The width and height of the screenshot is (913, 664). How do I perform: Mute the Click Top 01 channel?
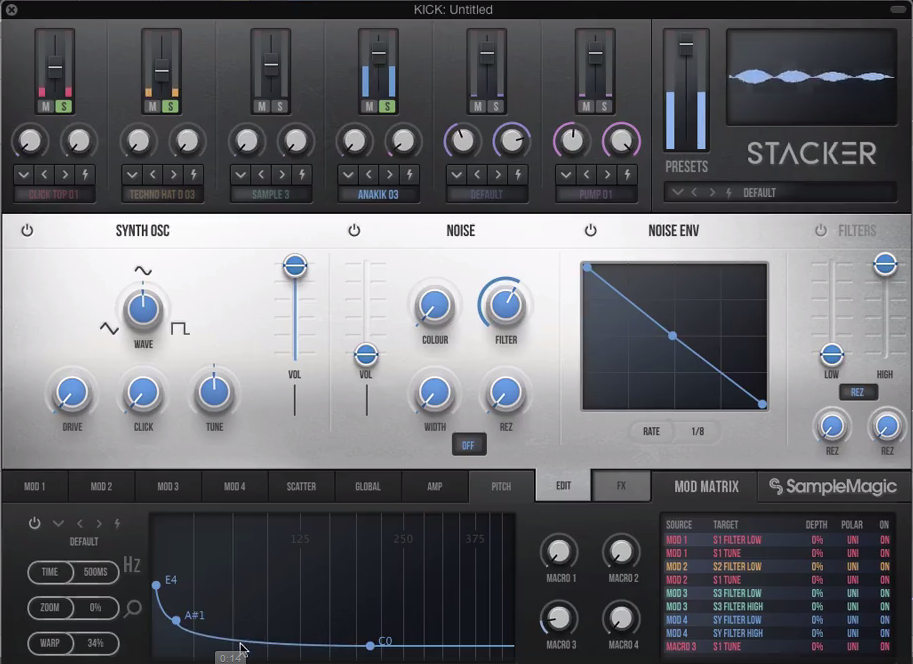[45, 107]
